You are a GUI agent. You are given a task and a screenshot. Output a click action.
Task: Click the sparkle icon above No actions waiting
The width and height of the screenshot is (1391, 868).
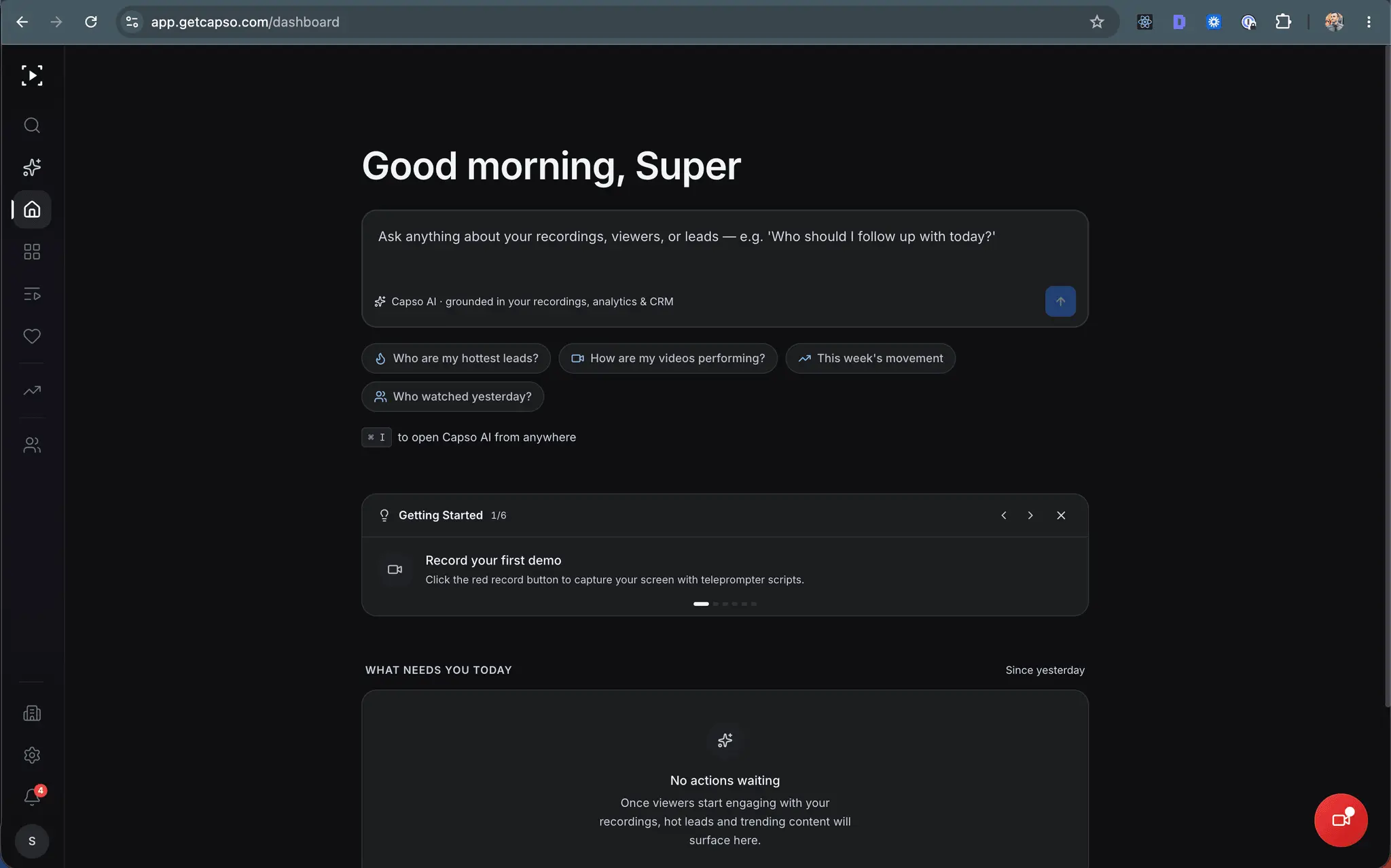pyautogui.click(x=725, y=740)
